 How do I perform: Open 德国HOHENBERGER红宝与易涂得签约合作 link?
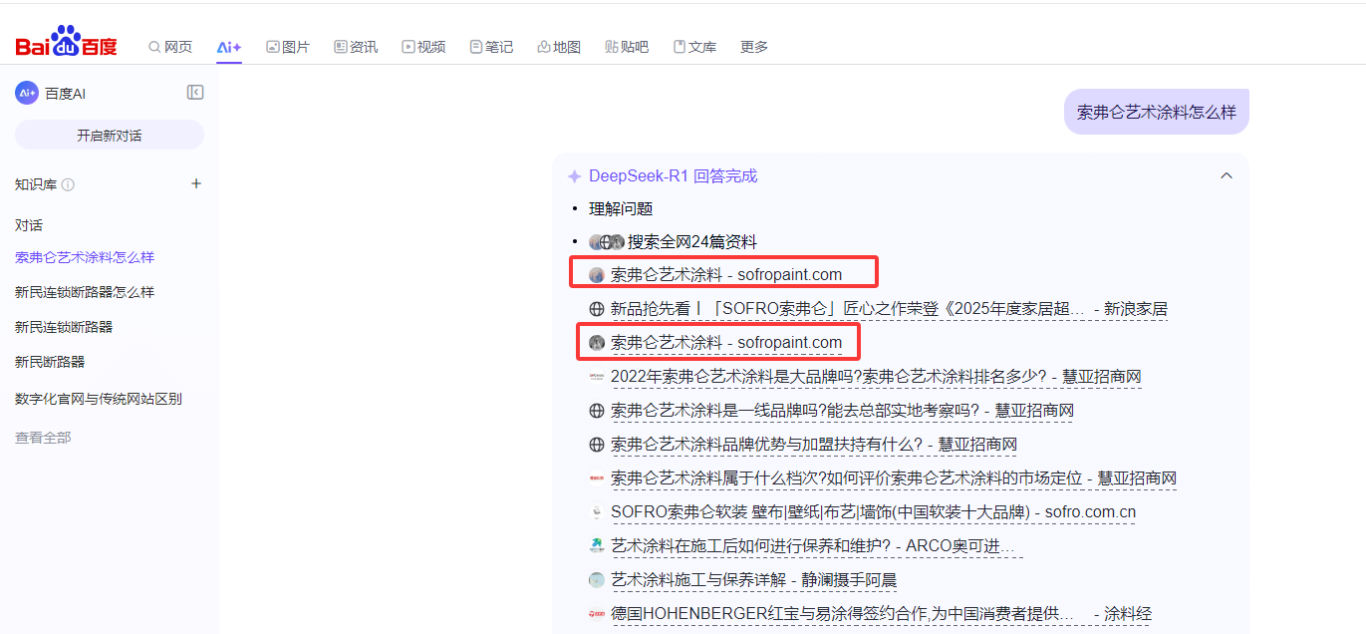click(881, 614)
